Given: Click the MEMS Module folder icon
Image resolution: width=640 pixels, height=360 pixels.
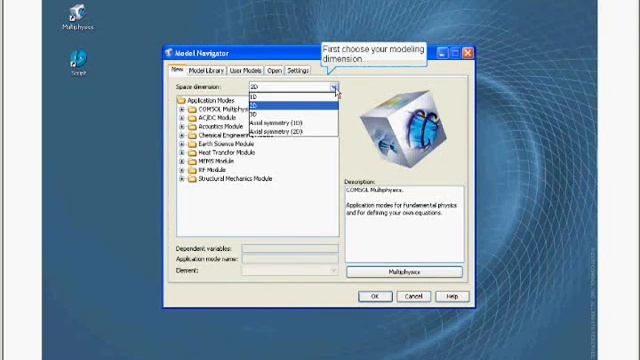Looking at the screenshot, I should click(192, 161).
